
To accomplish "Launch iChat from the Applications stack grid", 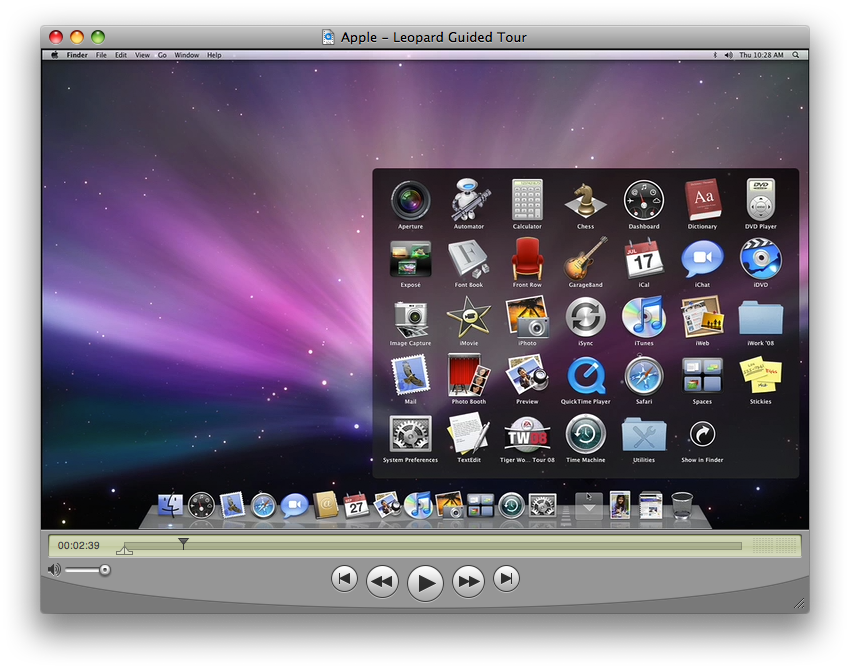I will tap(702, 259).
